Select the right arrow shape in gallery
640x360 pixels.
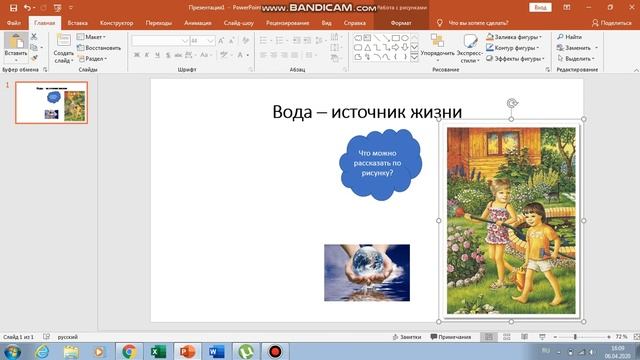(x=396, y=47)
